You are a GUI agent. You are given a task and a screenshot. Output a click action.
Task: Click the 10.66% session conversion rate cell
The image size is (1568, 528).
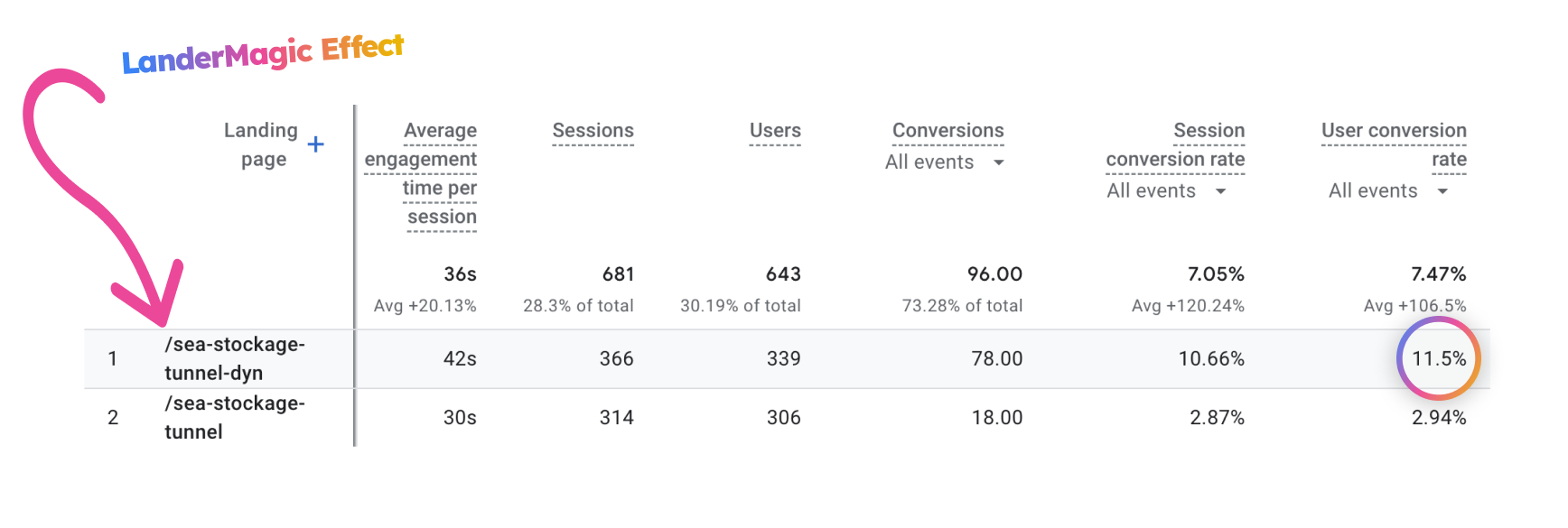(x=1210, y=358)
